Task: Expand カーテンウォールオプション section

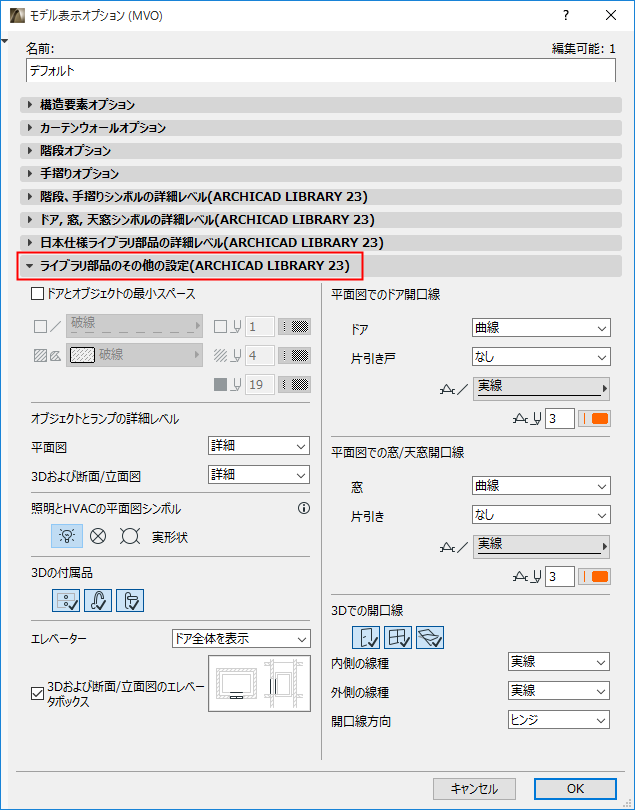Action: (320, 128)
